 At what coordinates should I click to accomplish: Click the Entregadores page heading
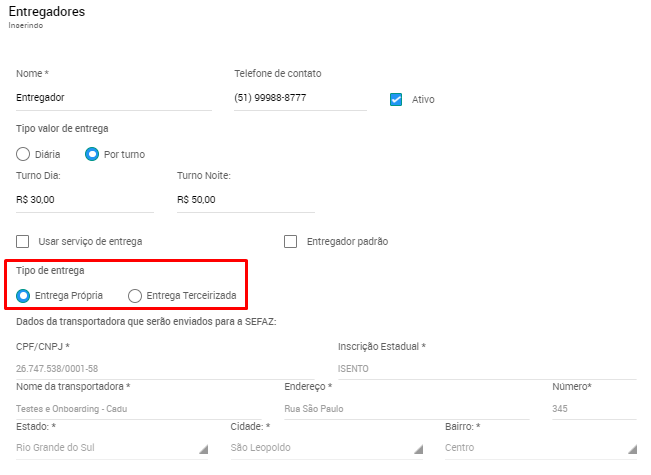[47, 12]
